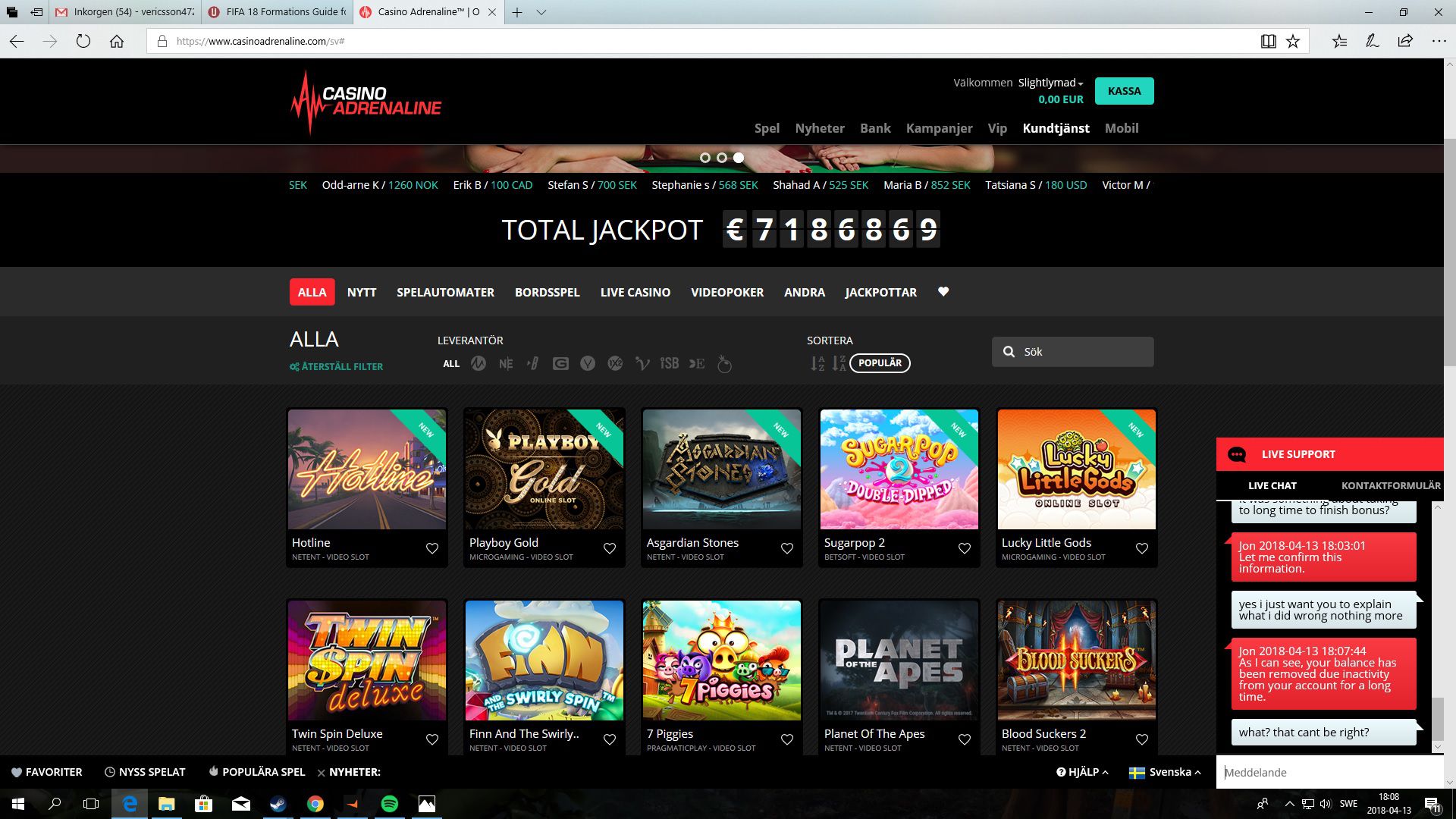Screen dimensions: 1456x819
Task: Select the first banner carousel dot
Action: tap(705, 158)
